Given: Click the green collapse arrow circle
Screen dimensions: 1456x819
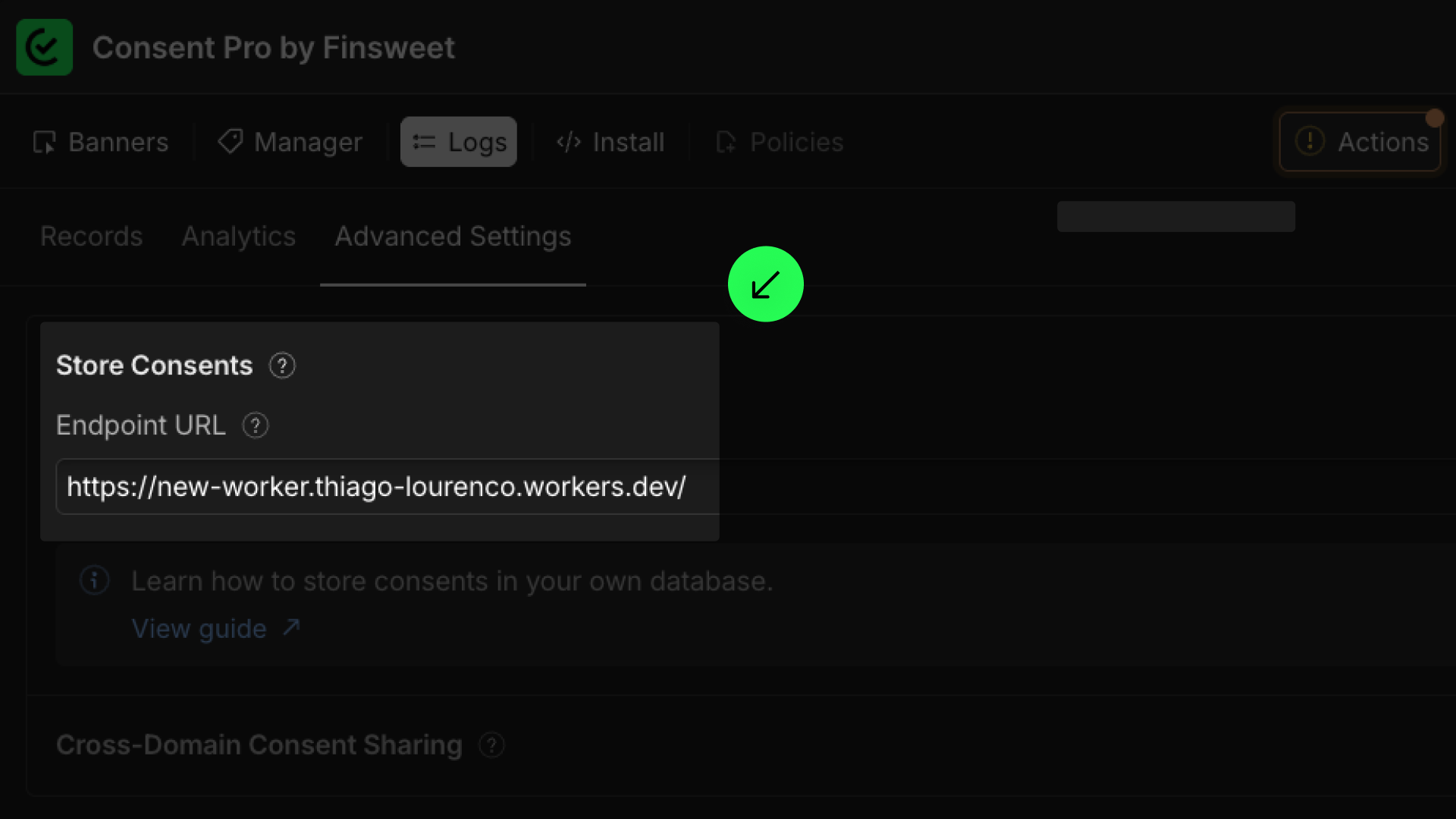Looking at the screenshot, I should click(x=765, y=284).
